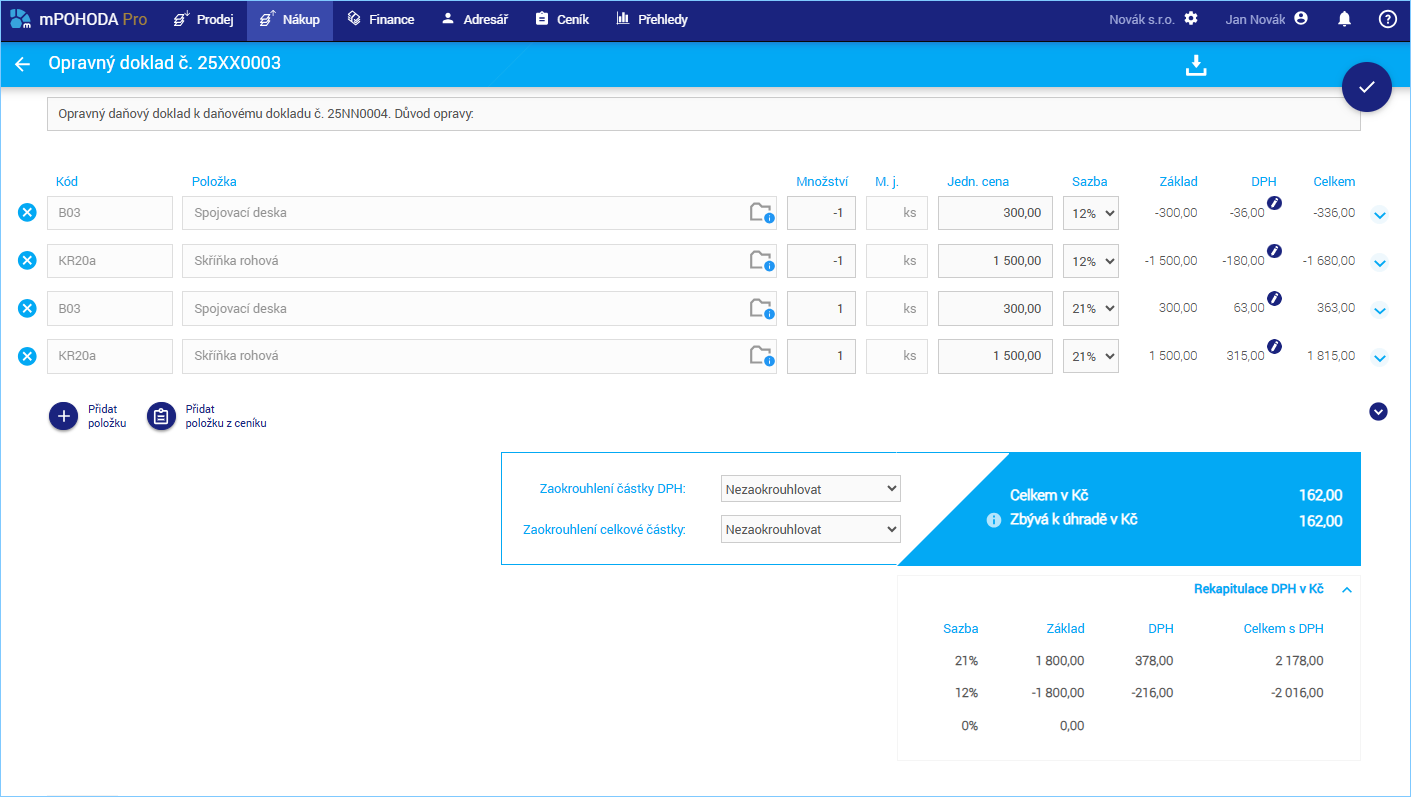Viewport: 1411px width, 797px height.
Task: Remove the Skříňka rohová row with 21% rate
Action: click(27, 356)
